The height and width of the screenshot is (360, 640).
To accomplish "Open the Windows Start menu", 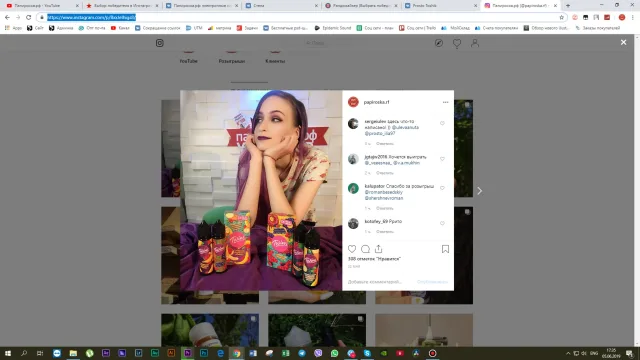I will click(8, 353).
